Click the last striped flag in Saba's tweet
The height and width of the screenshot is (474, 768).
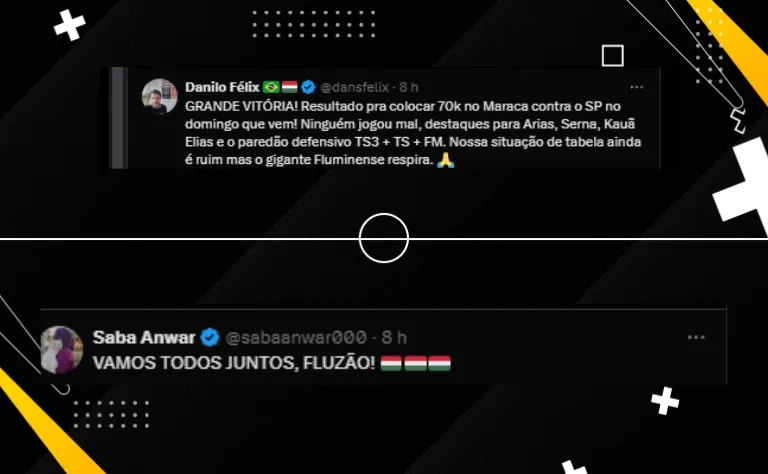[439, 363]
